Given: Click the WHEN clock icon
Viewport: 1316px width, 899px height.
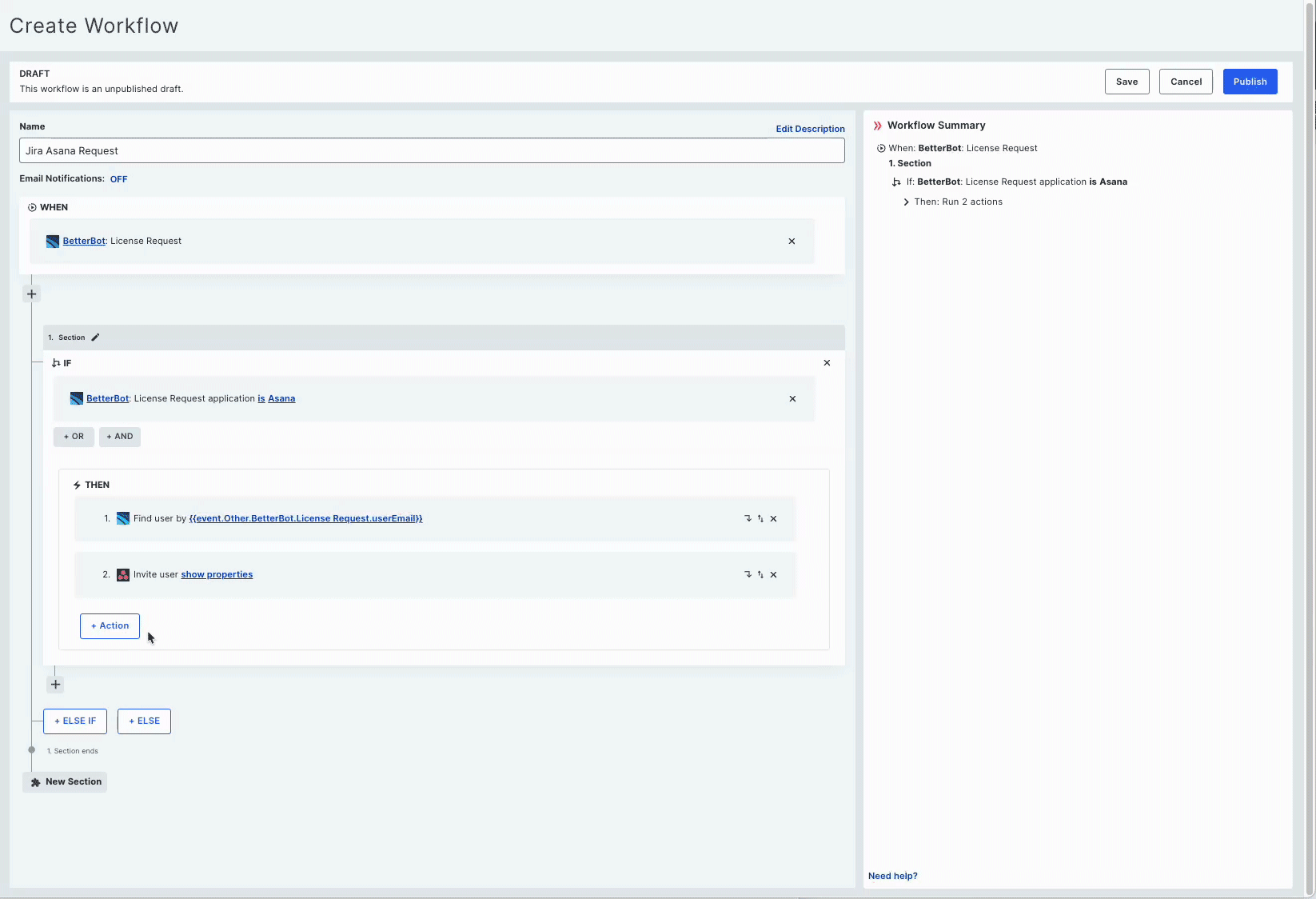Looking at the screenshot, I should click(x=32, y=207).
